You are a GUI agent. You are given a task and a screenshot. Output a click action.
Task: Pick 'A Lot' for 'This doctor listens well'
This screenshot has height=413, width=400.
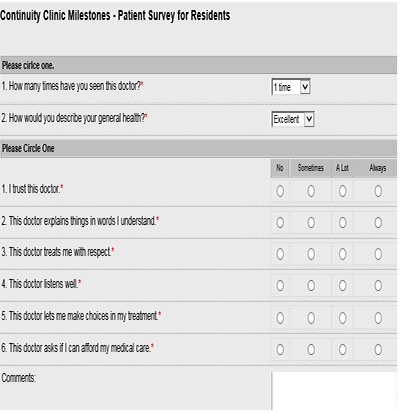point(342,285)
